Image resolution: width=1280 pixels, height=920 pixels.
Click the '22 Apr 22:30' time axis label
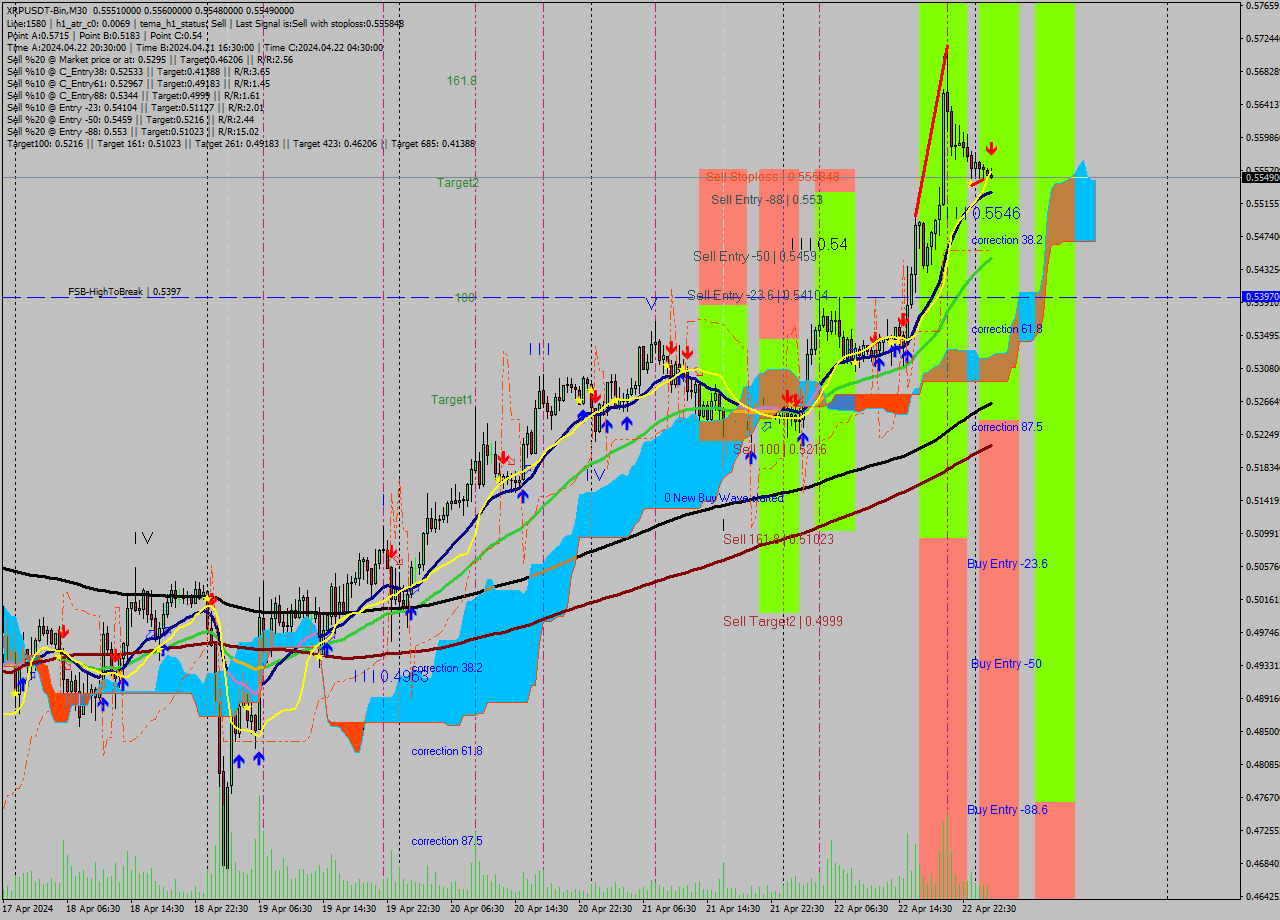[989, 909]
